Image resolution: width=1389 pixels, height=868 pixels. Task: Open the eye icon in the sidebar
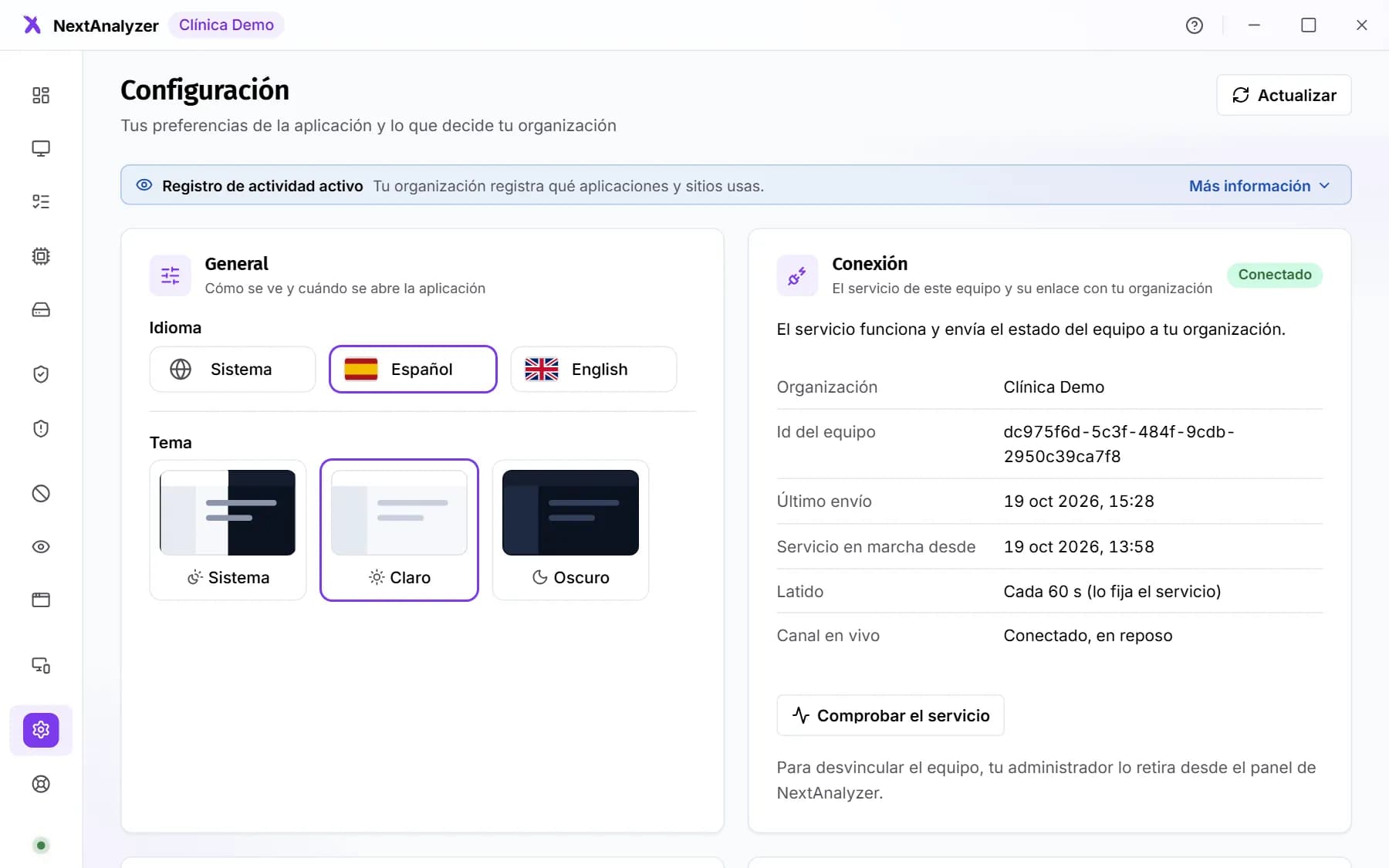41,547
